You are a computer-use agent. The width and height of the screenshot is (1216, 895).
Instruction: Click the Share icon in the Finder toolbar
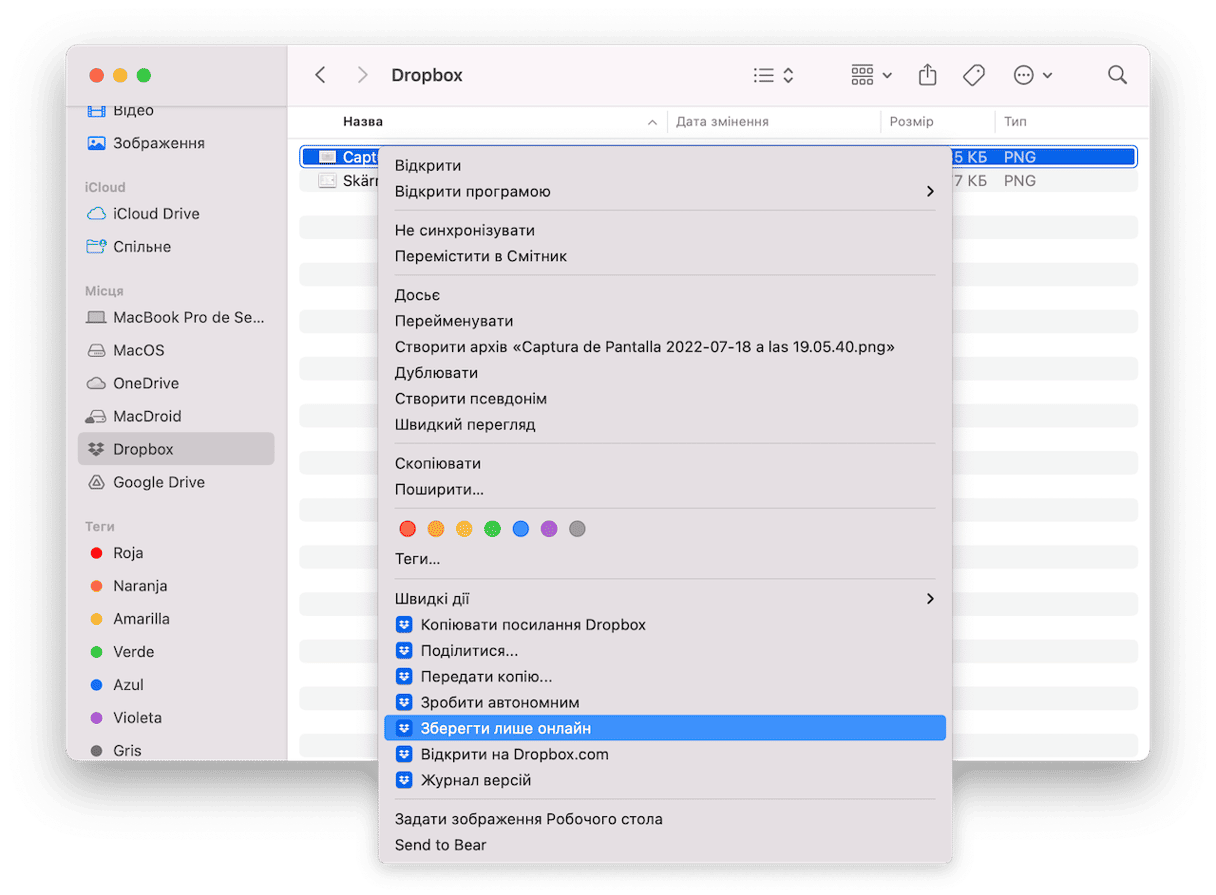click(927, 75)
